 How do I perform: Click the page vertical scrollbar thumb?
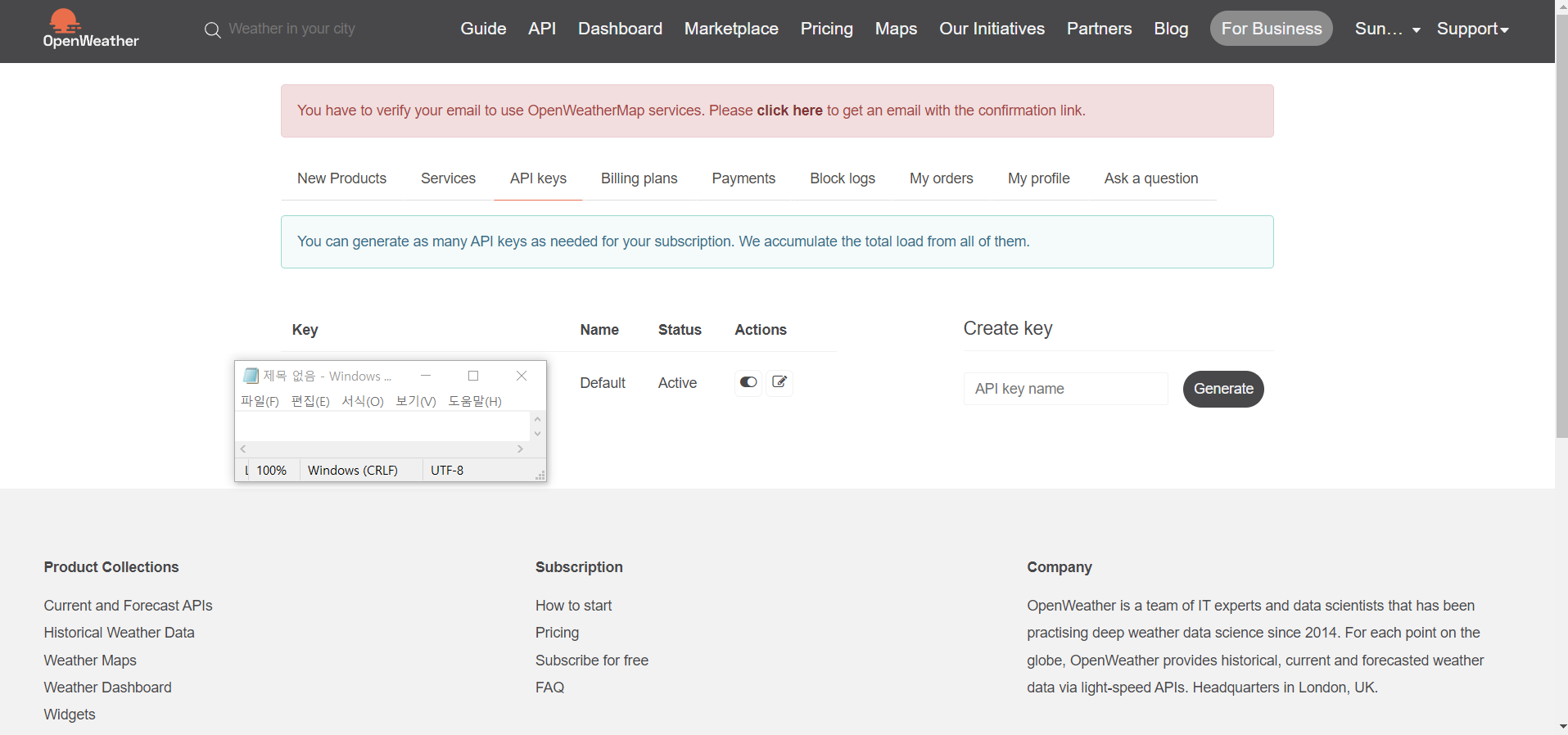click(1561, 225)
